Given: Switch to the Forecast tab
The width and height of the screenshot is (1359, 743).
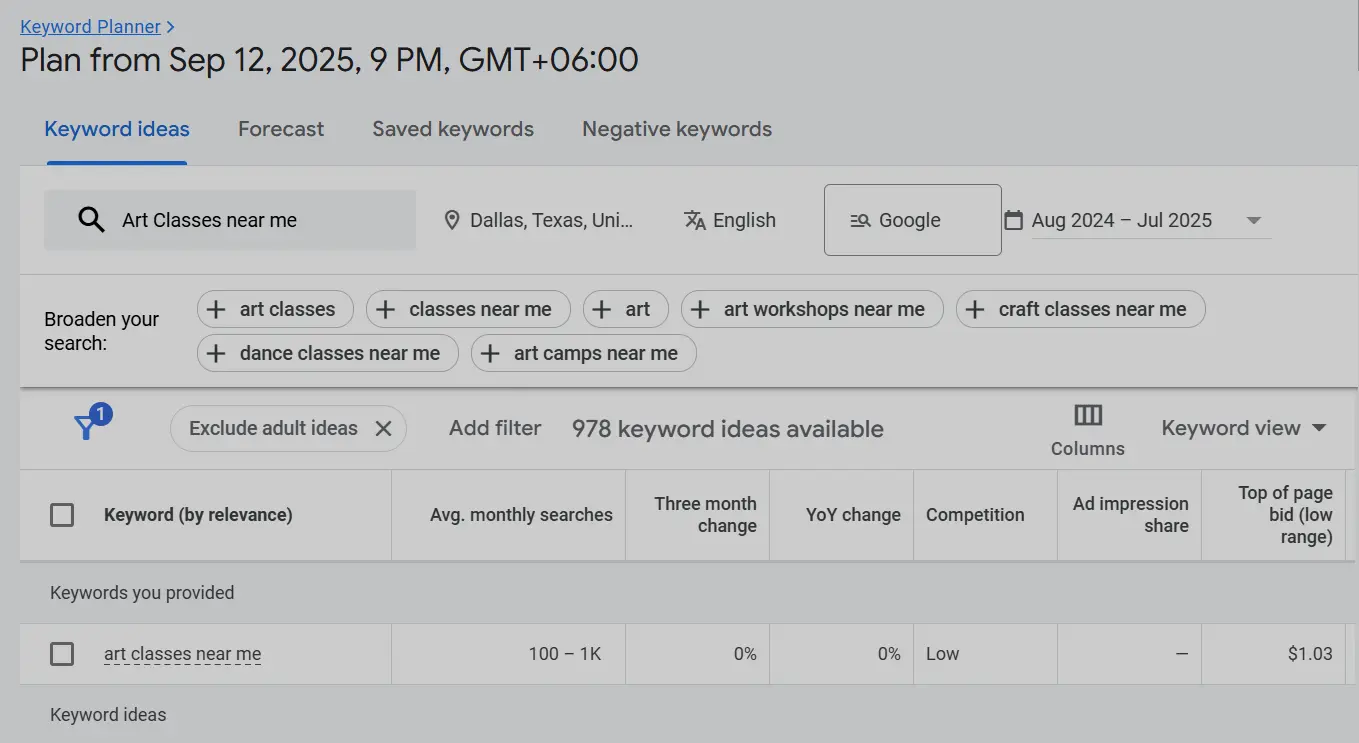Looking at the screenshot, I should 280,129.
